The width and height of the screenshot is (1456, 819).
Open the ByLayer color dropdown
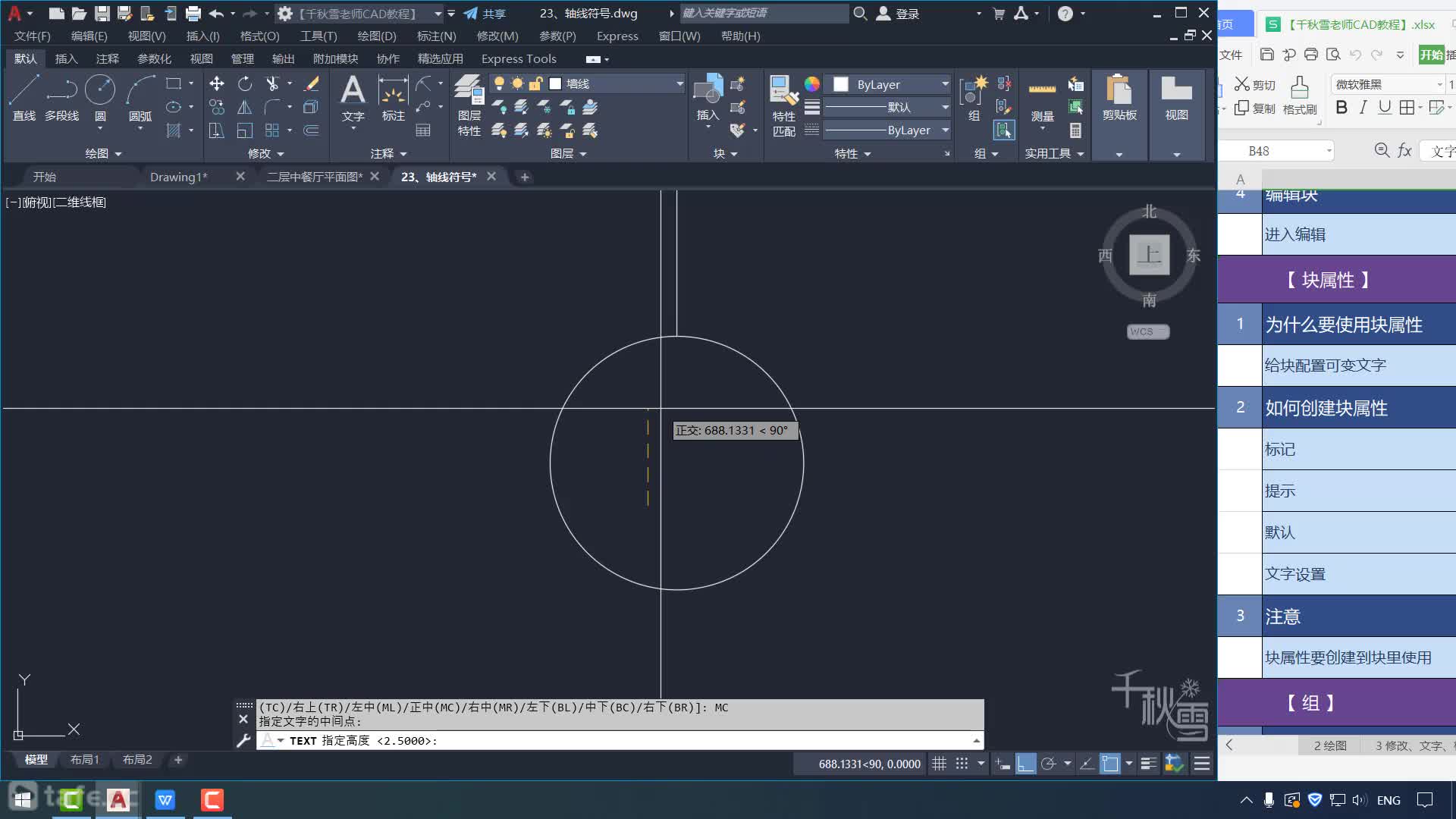pyautogui.click(x=945, y=84)
